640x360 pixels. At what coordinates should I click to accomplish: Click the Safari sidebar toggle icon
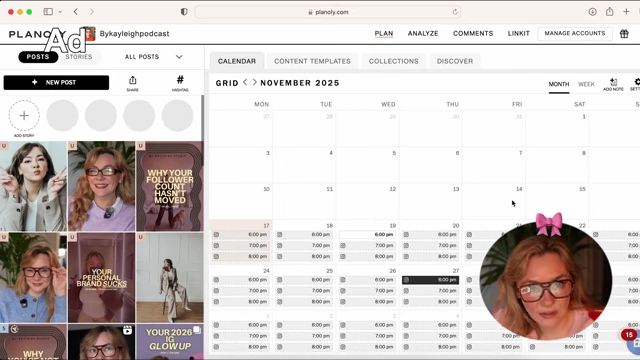pos(48,12)
